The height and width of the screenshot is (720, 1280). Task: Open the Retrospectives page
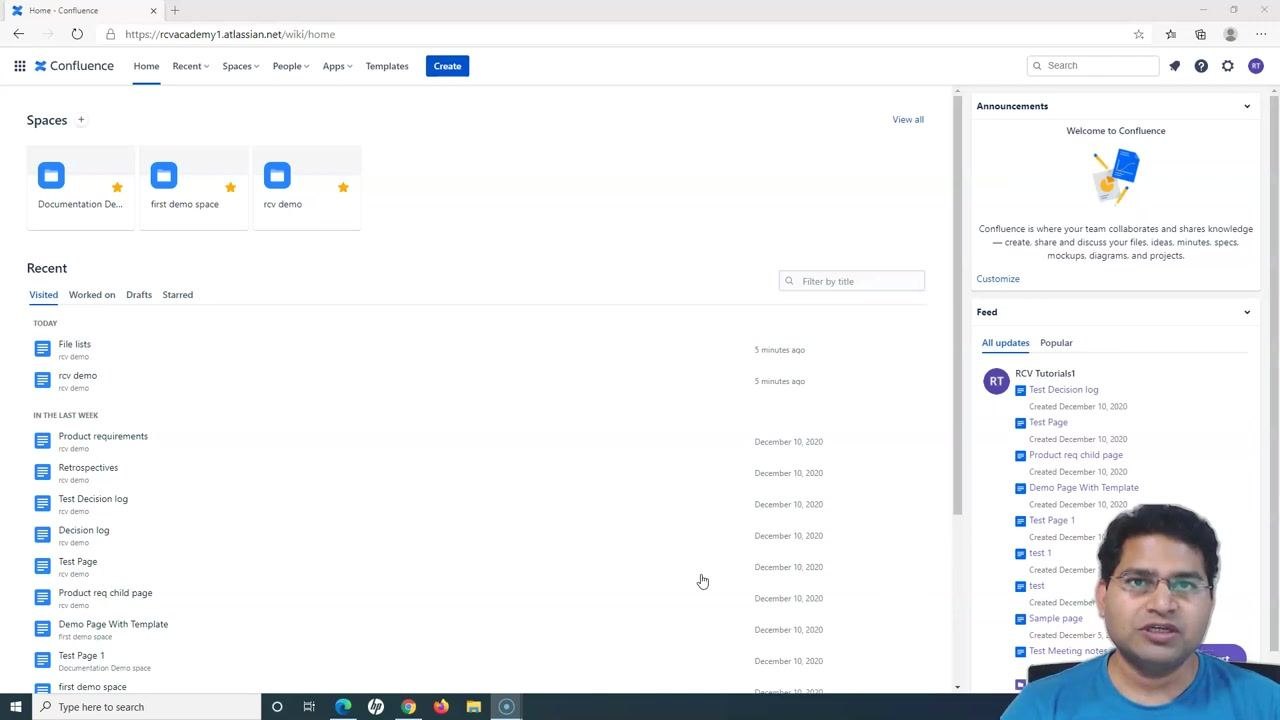click(88, 468)
